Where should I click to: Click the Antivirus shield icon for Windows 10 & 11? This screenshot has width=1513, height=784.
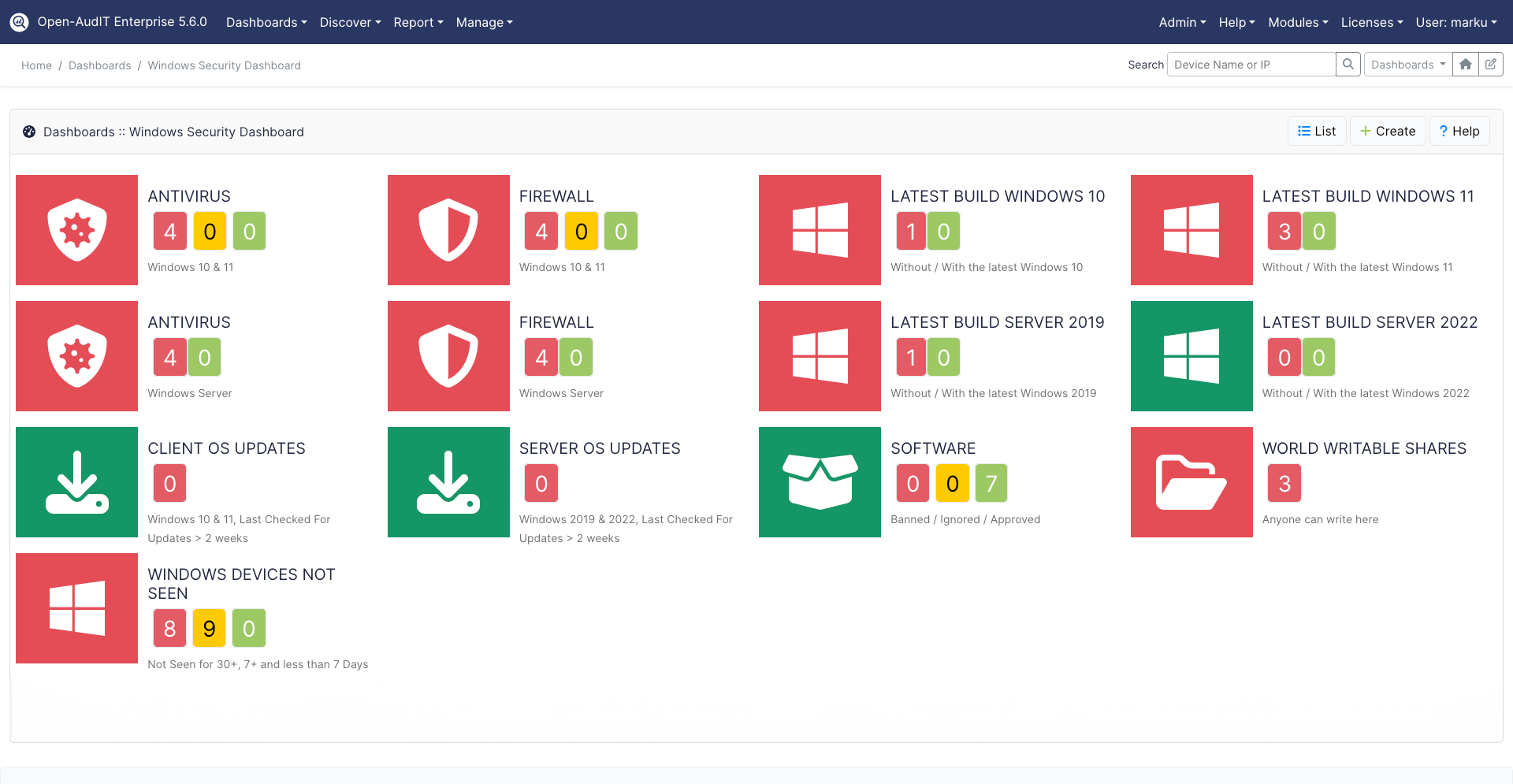(76, 230)
